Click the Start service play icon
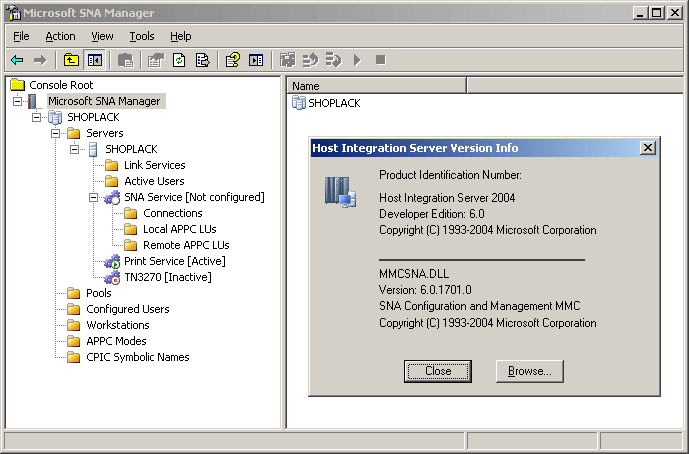 [x=357, y=60]
